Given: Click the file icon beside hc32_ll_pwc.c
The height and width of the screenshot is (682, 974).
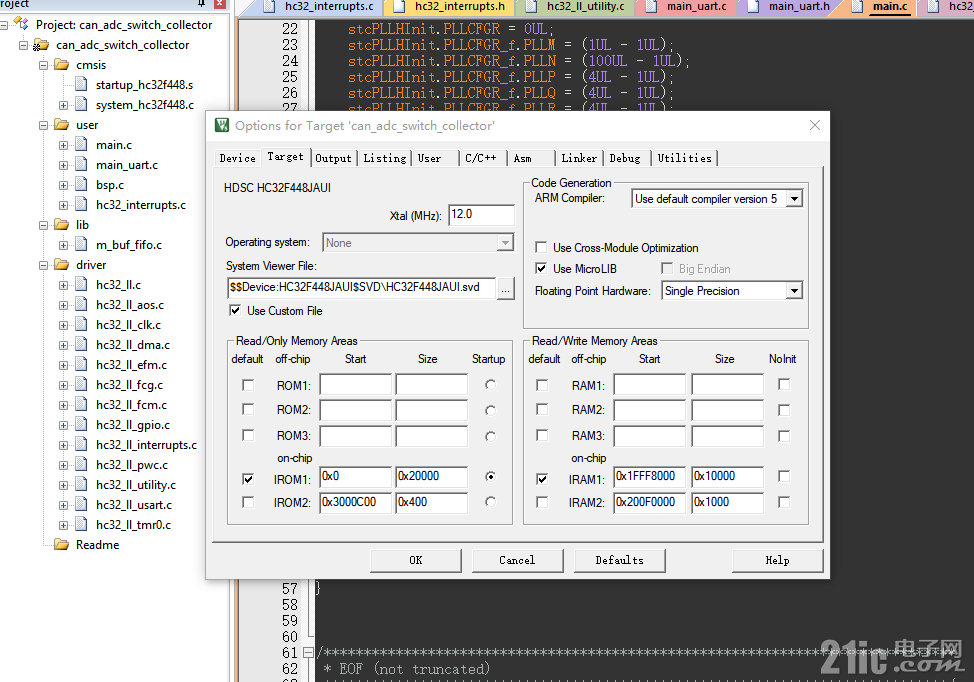Looking at the screenshot, I should point(81,465).
